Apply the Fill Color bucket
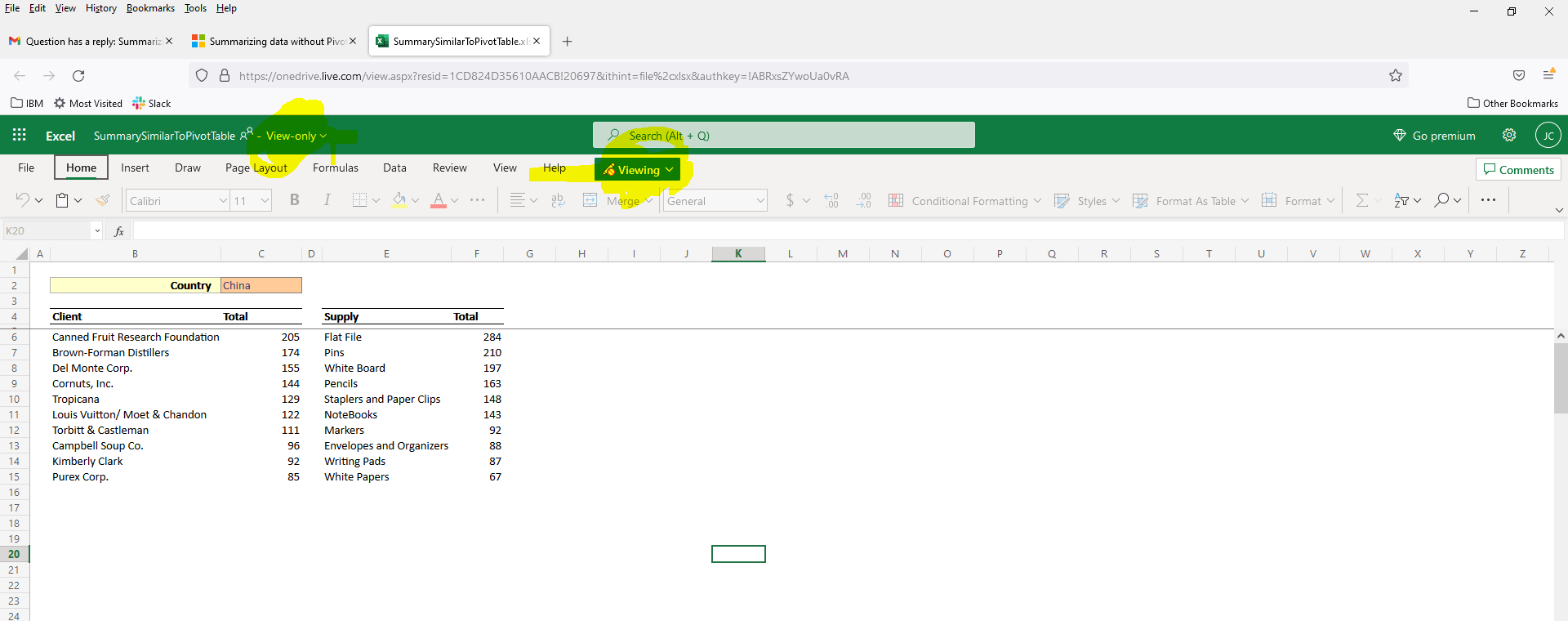The image size is (1568, 621). click(399, 200)
